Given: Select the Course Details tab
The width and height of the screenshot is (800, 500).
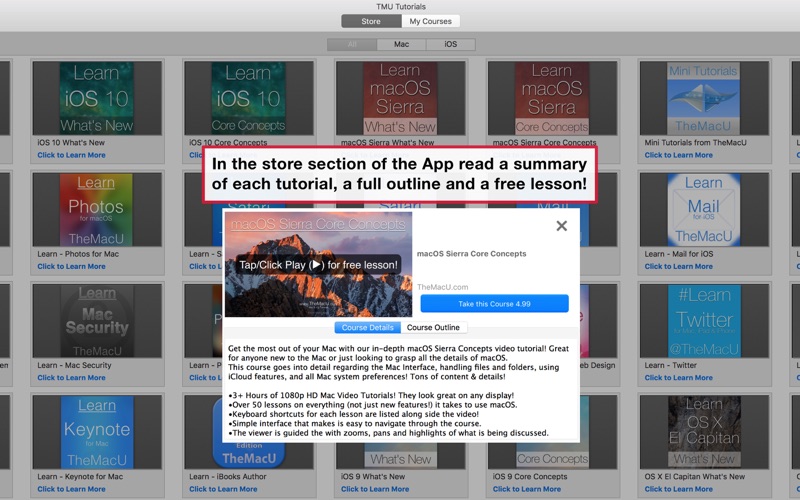Looking at the screenshot, I should (367, 328).
